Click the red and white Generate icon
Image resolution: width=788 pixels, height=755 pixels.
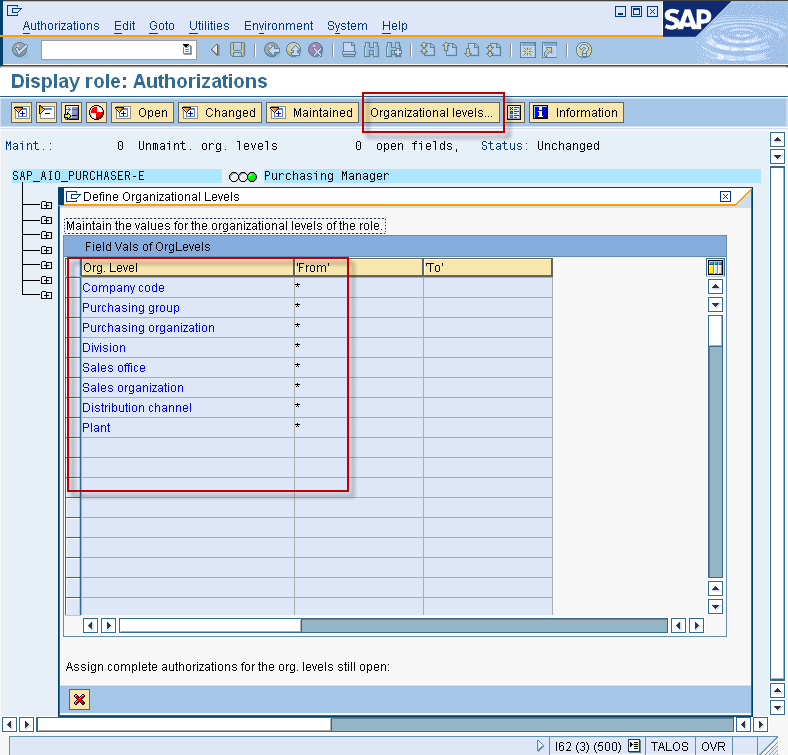click(x=96, y=113)
